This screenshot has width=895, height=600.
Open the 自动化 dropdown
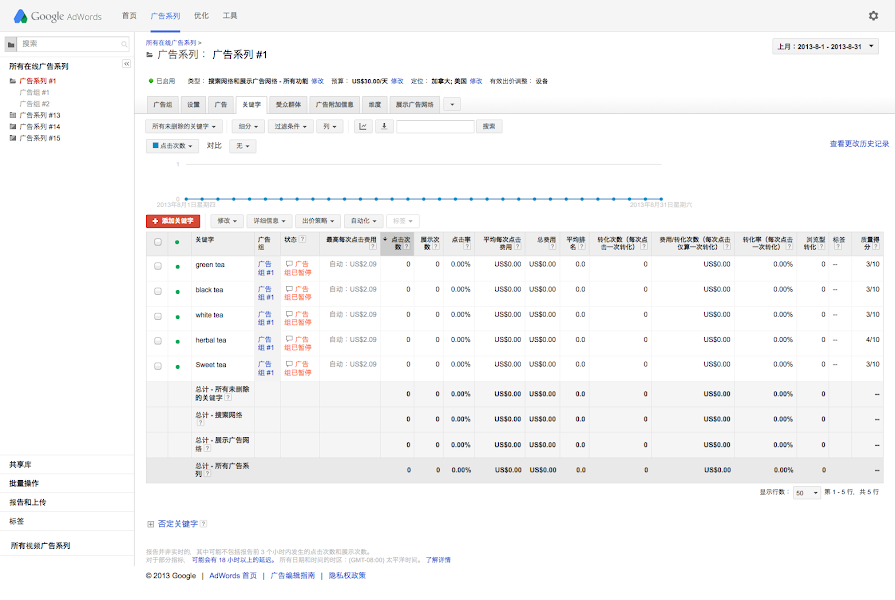pos(364,221)
